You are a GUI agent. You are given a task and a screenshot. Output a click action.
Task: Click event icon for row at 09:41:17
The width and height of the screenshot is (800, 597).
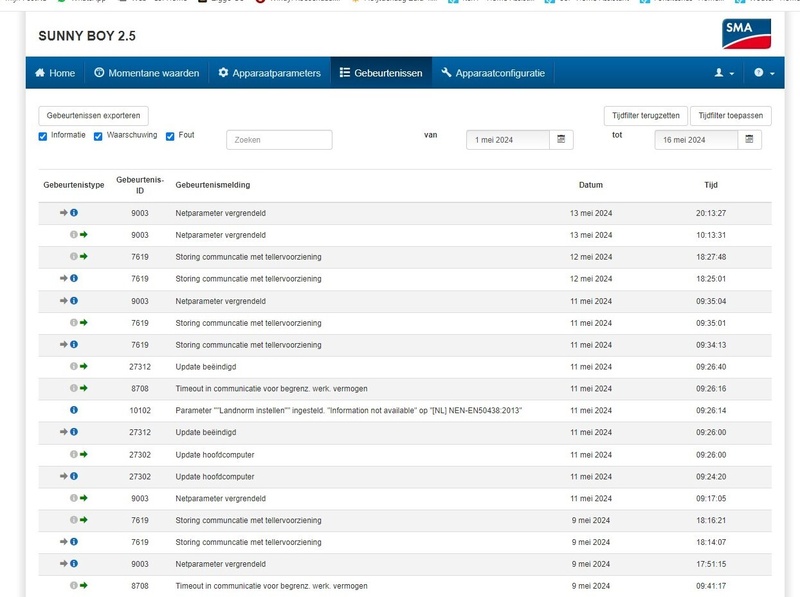pyautogui.click(x=79, y=586)
